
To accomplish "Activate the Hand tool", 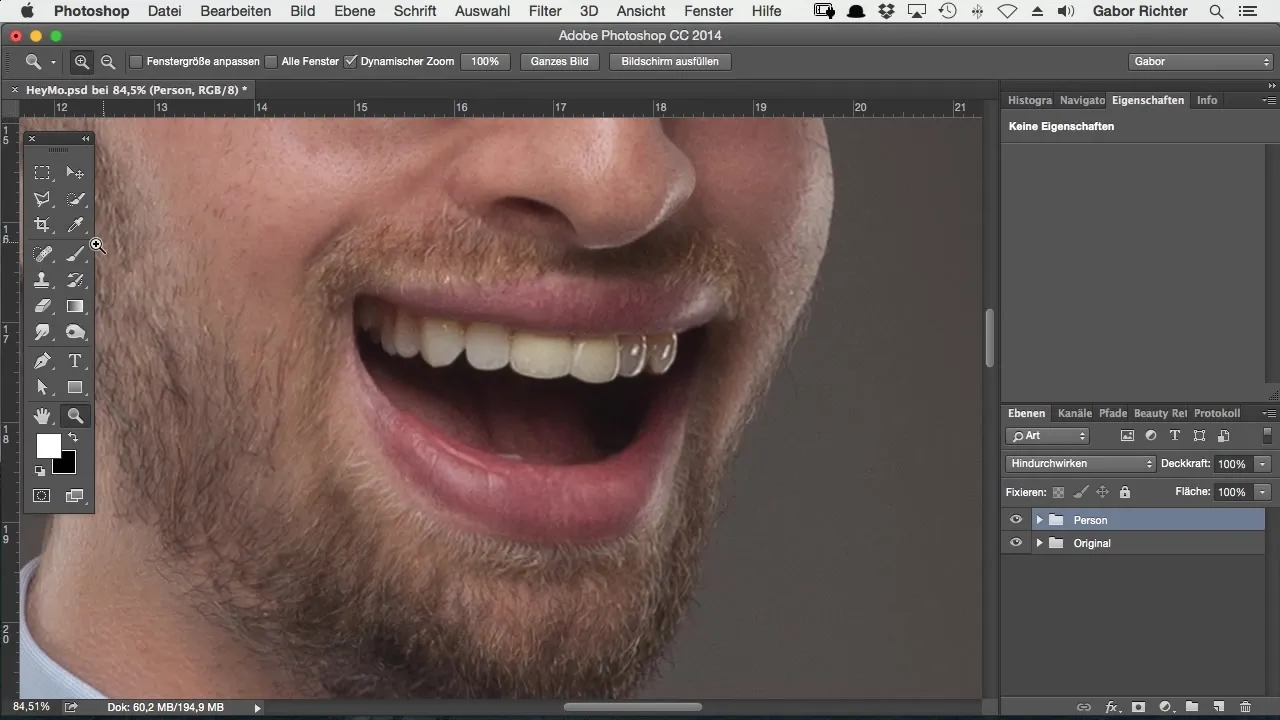I will coord(42,415).
